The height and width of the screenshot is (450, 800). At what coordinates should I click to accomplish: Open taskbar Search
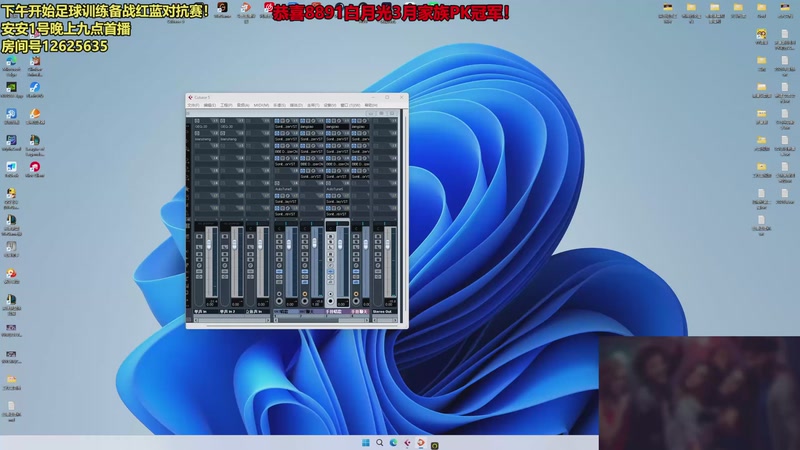coord(380,442)
